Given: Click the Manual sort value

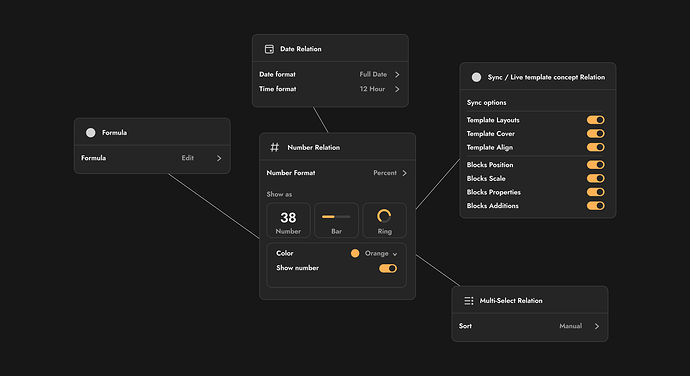Looking at the screenshot, I should pyautogui.click(x=570, y=326).
